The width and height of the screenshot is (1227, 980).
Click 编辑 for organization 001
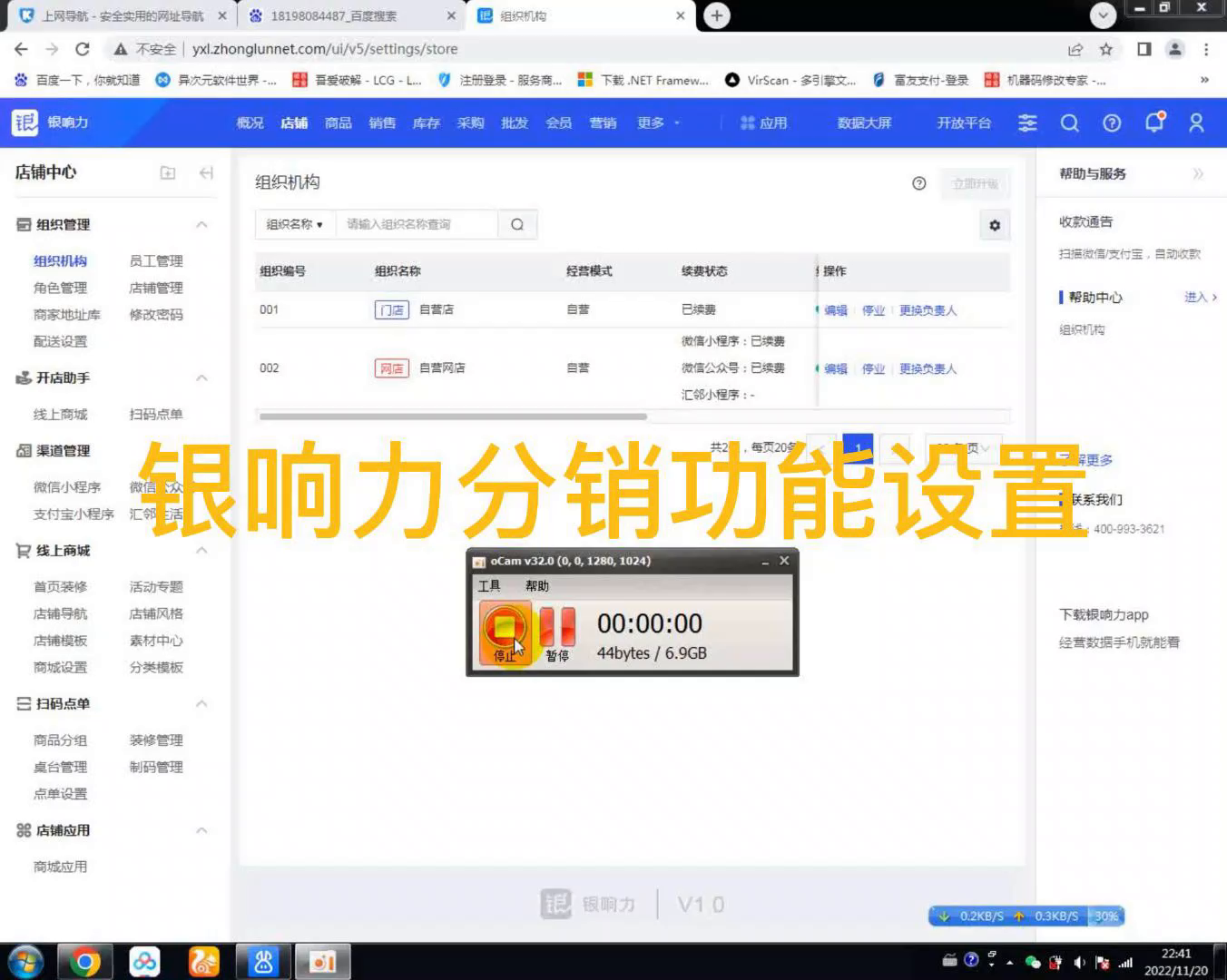pos(836,310)
